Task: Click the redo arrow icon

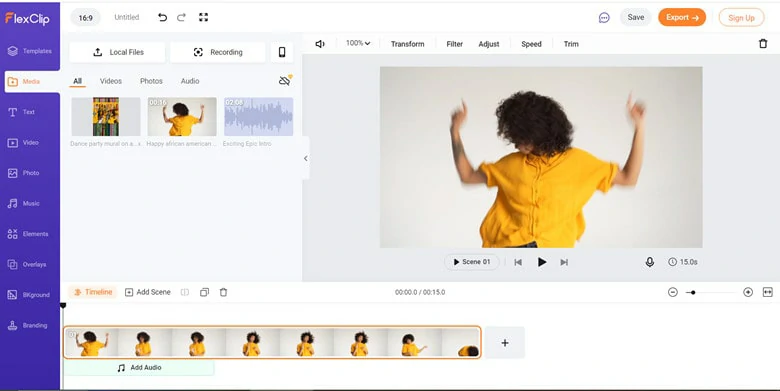Action: tap(182, 17)
